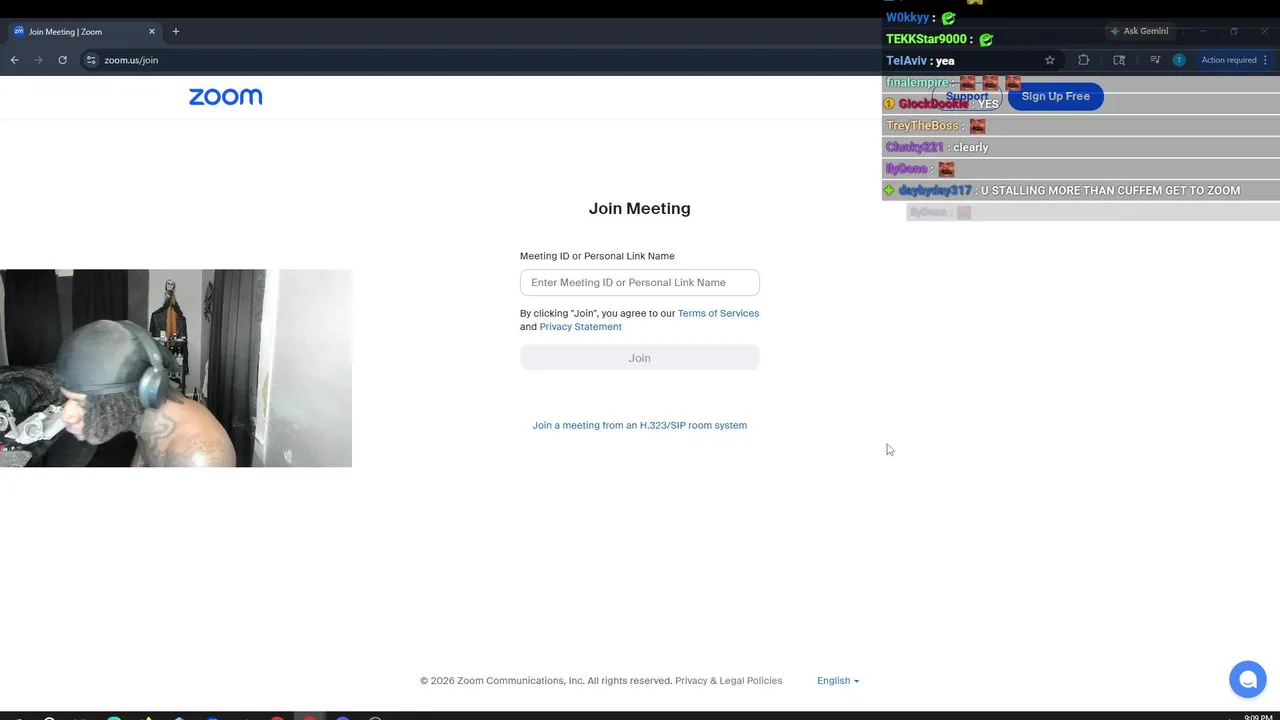
Task: Click the Action required button
Action: click(1234, 60)
